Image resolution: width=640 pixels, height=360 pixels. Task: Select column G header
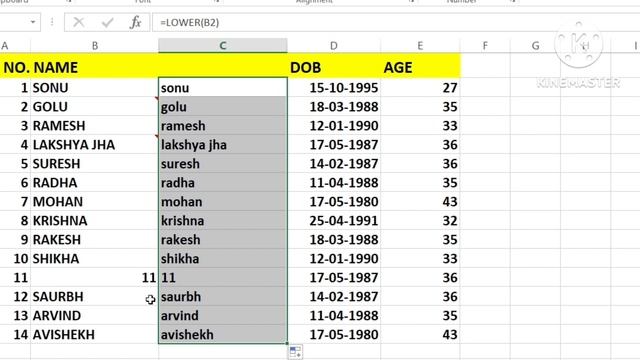(536, 46)
